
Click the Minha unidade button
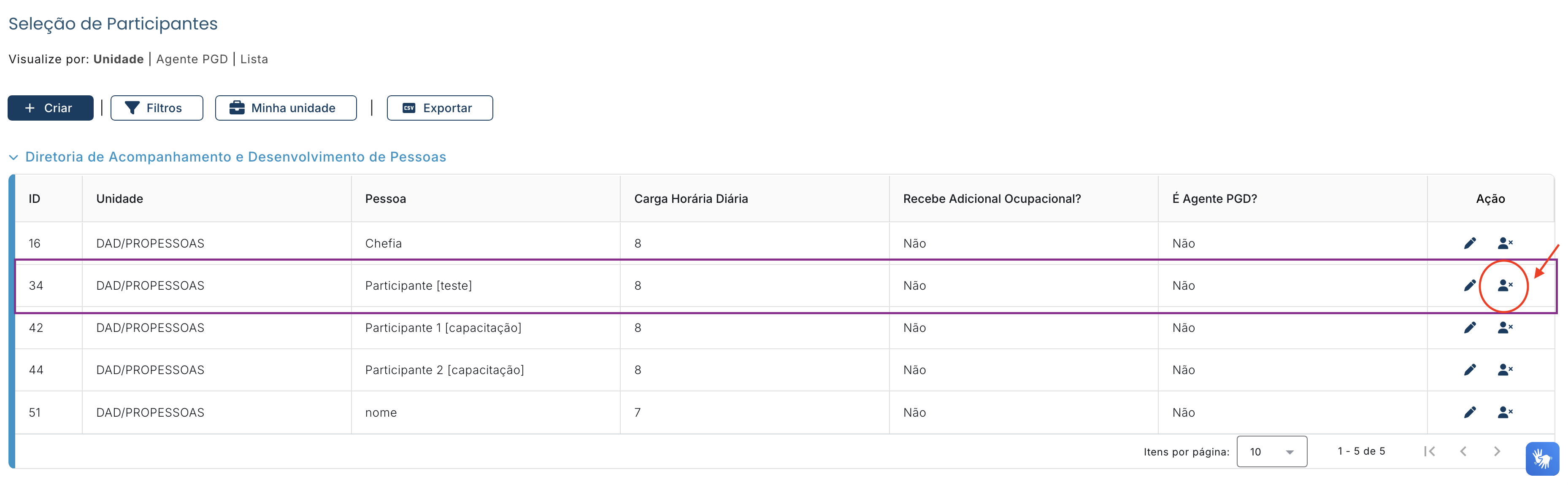[x=285, y=108]
